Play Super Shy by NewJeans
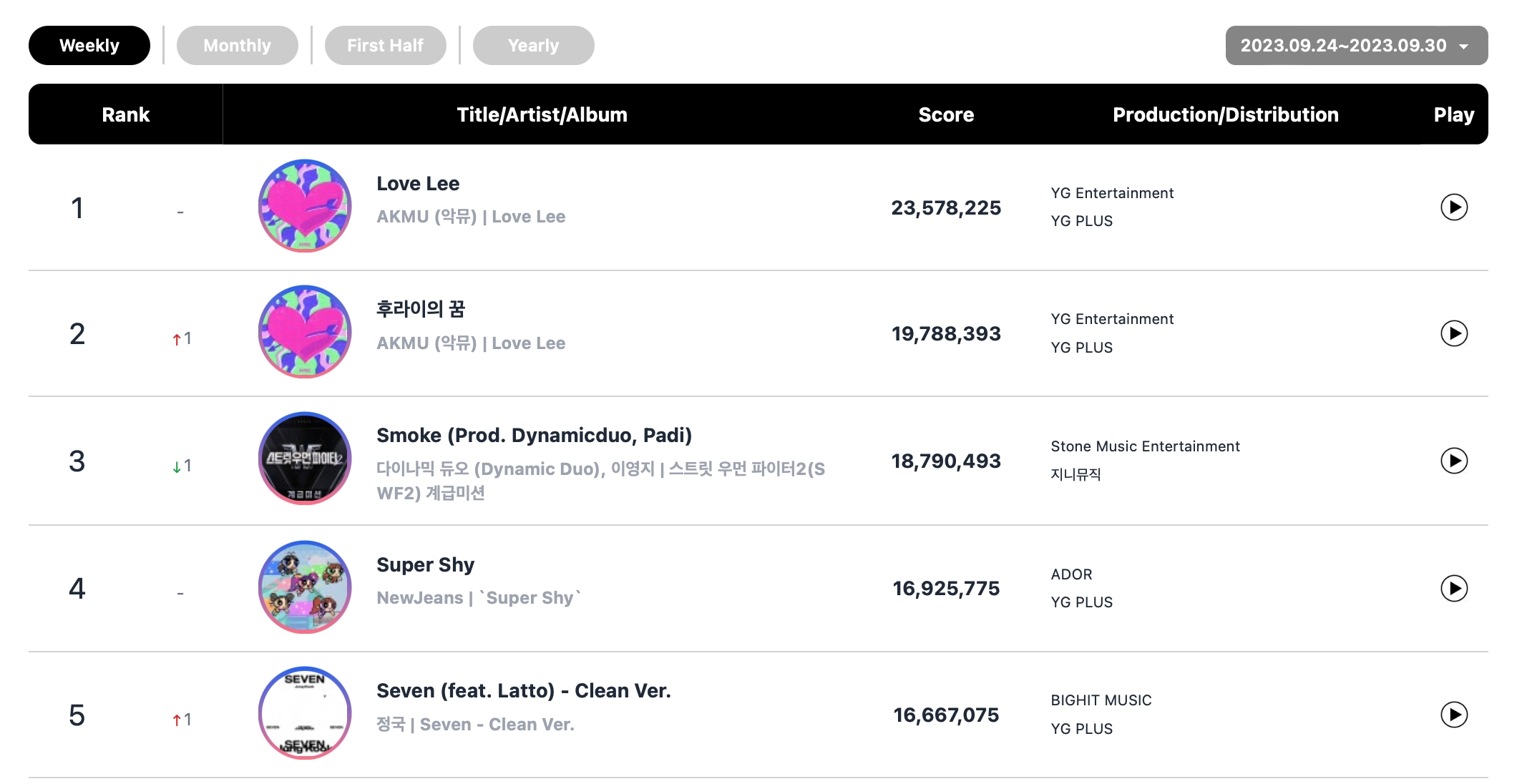The image size is (1522, 784). coord(1453,588)
